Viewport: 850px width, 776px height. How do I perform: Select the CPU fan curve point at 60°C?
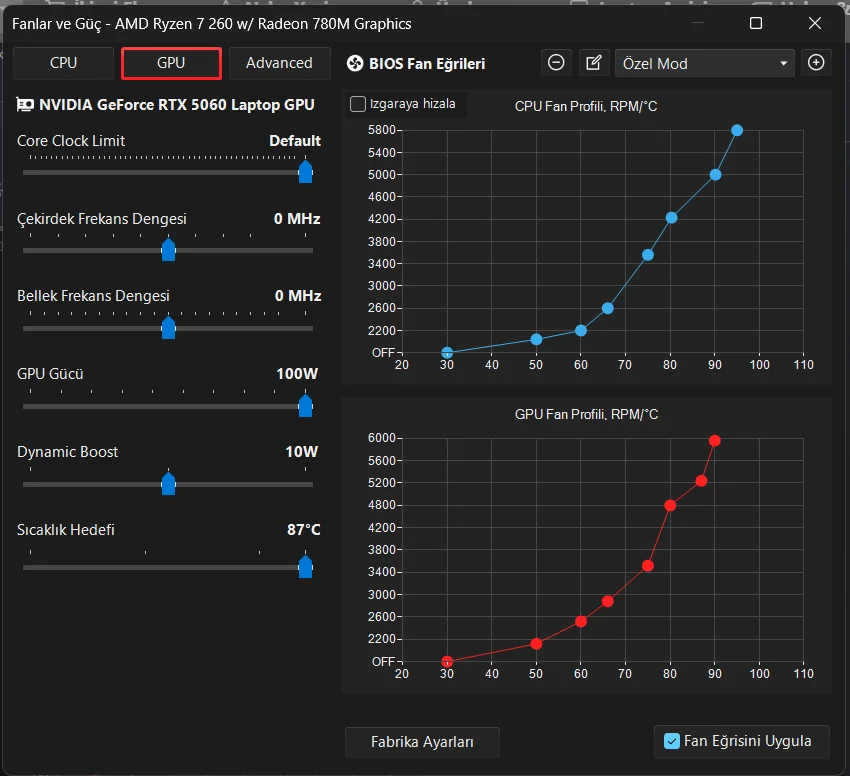pos(581,330)
